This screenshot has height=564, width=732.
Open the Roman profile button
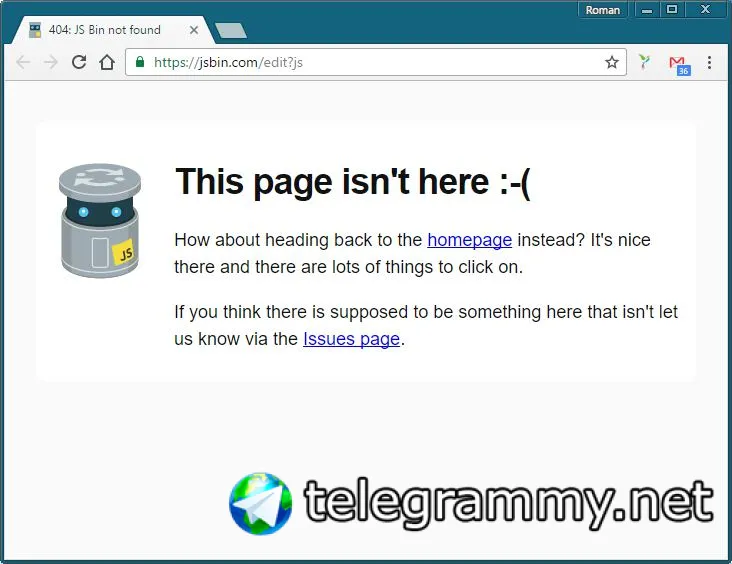[x=602, y=10]
